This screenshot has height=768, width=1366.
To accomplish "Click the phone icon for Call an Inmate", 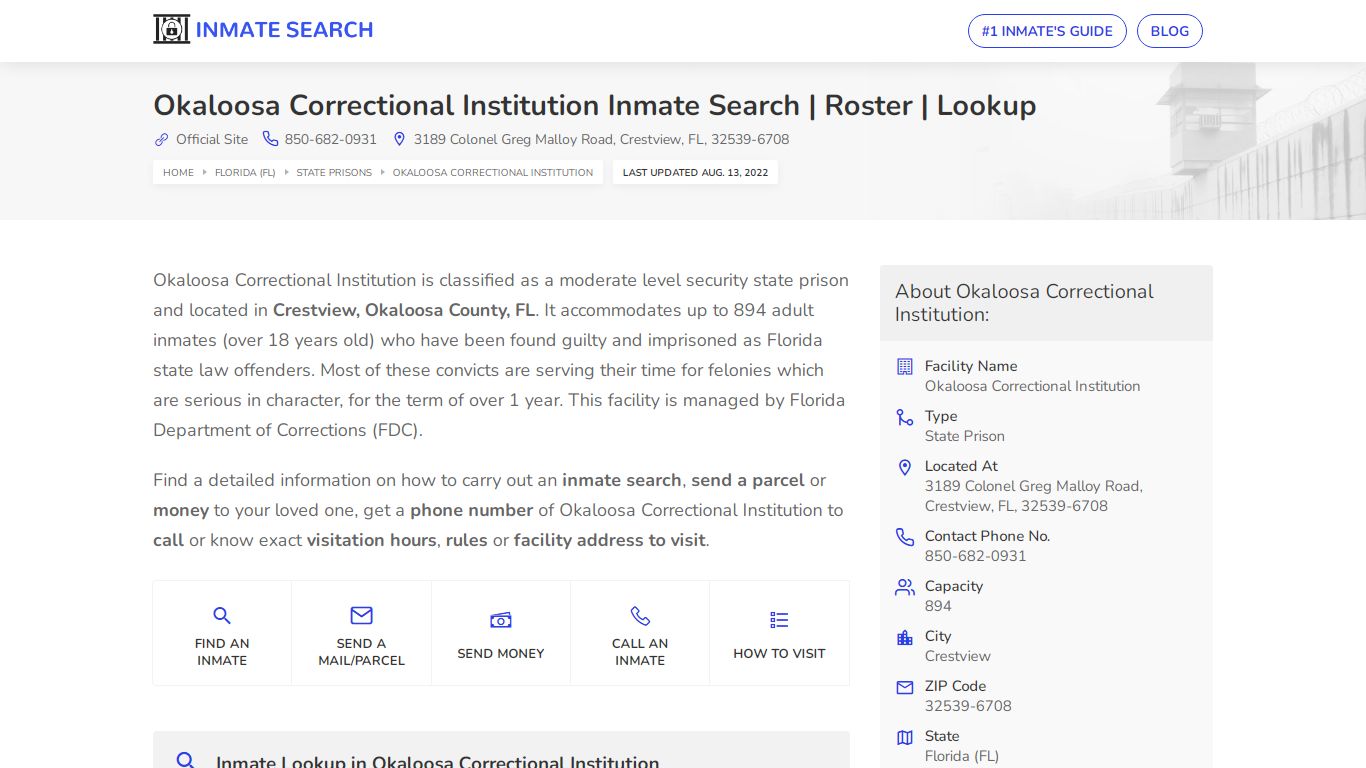I will point(640,616).
